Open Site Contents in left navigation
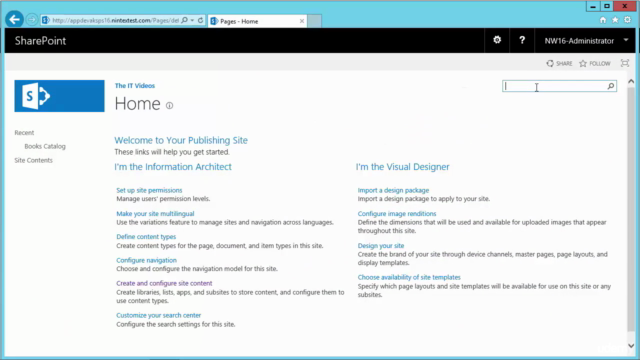Viewport: 640px width, 360px height. coord(33,160)
